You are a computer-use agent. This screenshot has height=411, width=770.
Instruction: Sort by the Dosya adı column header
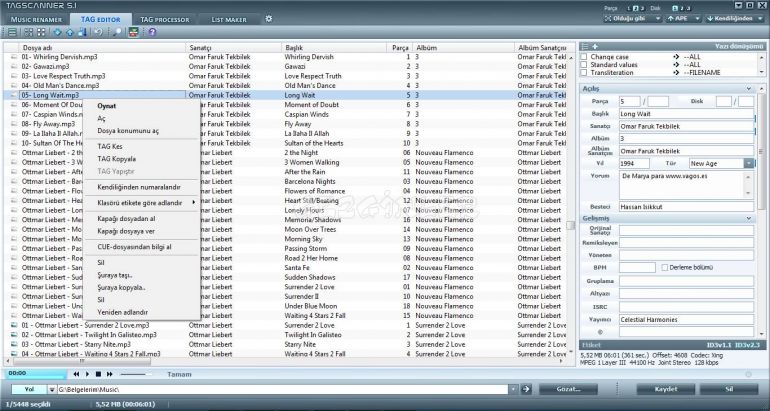click(102, 48)
